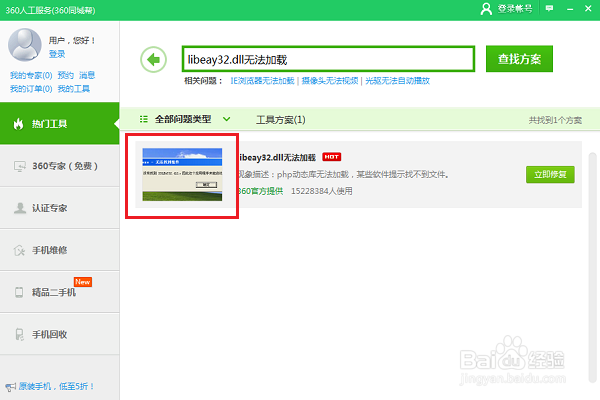Click related question 光驱无法自动播放

(x=398, y=81)
